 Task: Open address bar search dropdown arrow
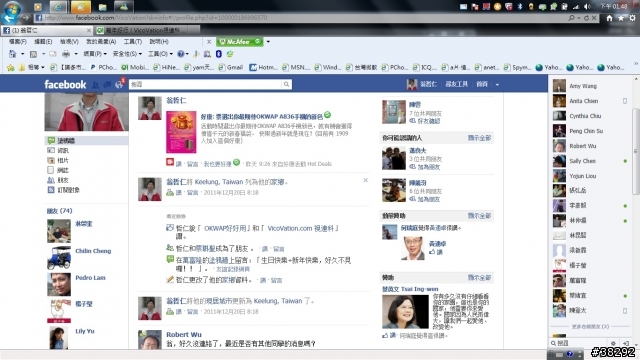[x=578, y=18]
